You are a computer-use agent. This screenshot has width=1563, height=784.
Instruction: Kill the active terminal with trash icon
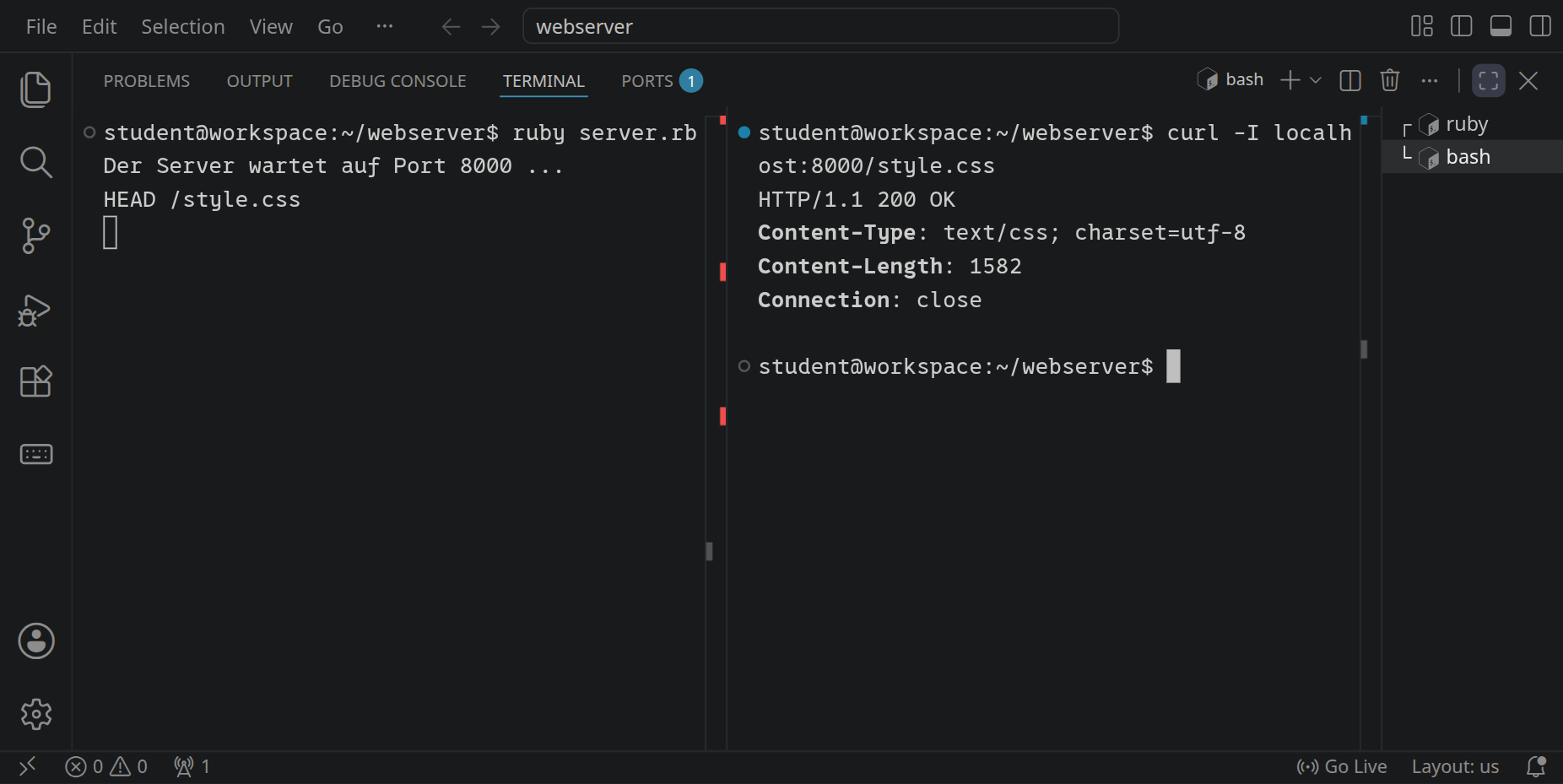[x=1390, y=80]
